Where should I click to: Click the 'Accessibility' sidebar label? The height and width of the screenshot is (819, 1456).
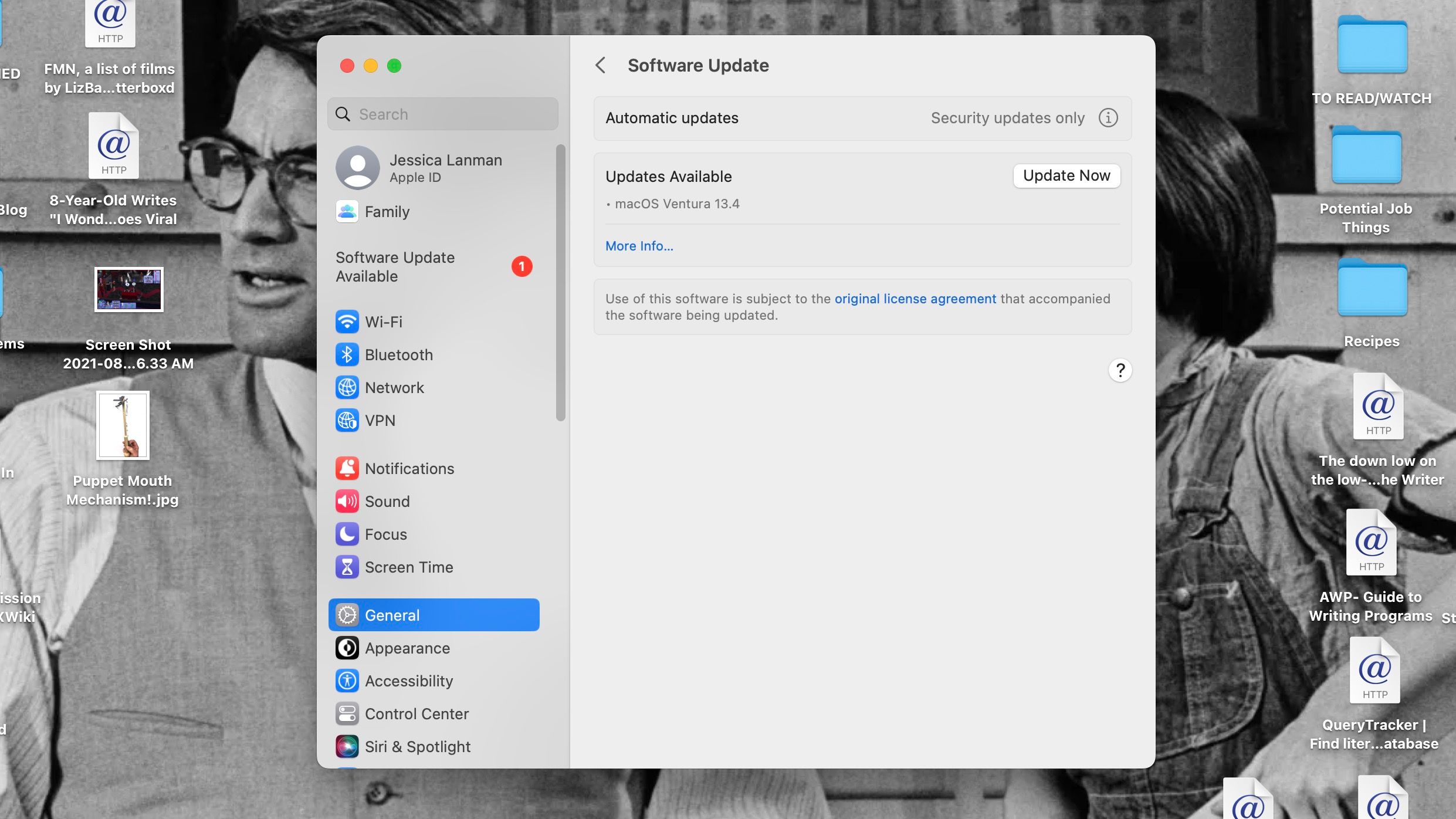coord(409,681)
